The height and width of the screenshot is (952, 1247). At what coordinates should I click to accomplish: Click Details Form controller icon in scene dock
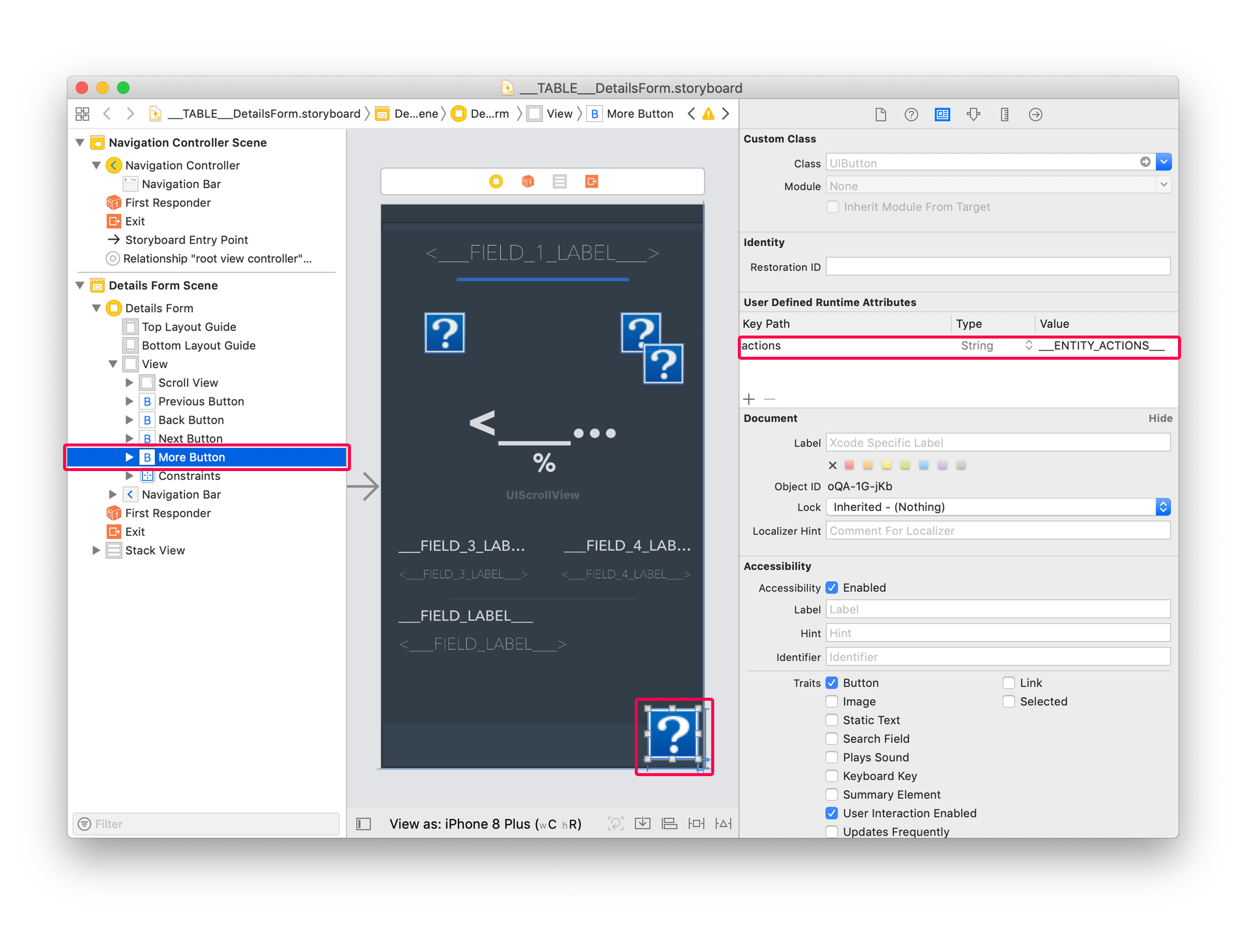[496, 181]
